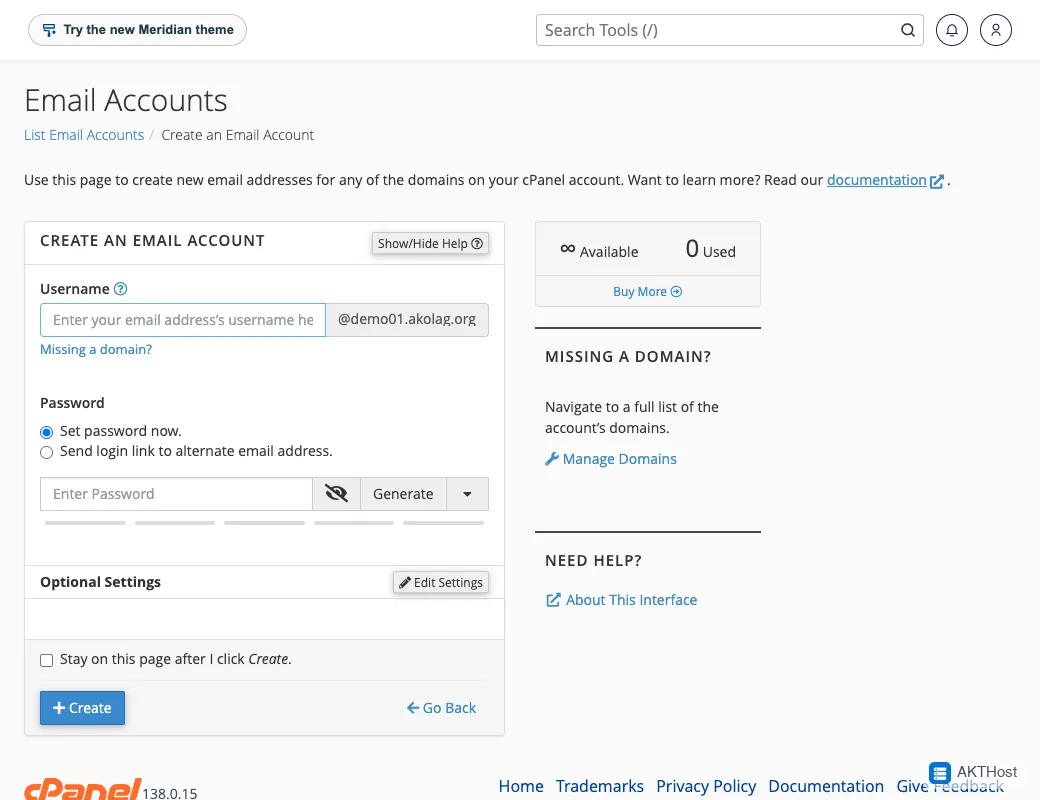Click the @demo01.akolag.org domain label
Image resolution: width=1040 pixels, height=800 pixels.
click(x=407, y=320)
